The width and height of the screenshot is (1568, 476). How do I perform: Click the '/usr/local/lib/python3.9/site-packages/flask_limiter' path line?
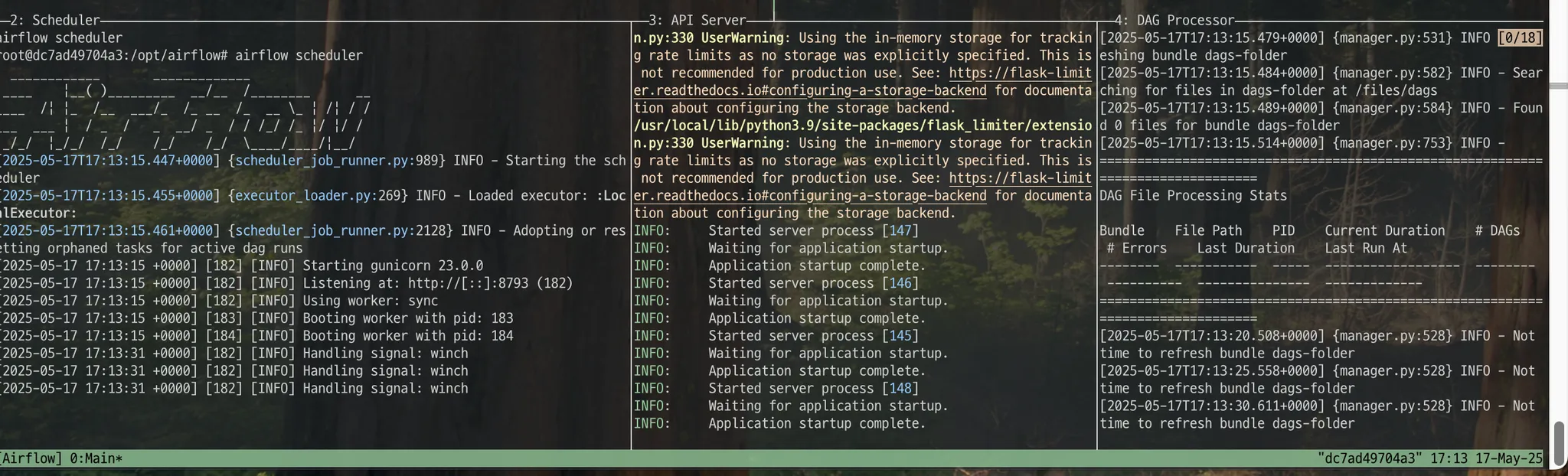point(863,126)
